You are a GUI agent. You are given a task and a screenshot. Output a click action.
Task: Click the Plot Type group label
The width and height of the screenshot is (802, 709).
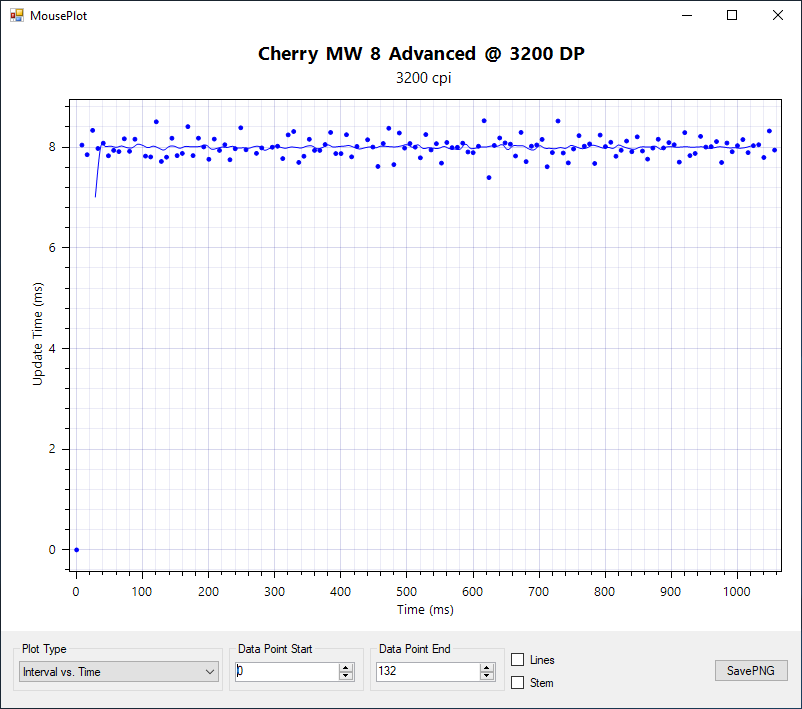(x=44, y=649)
